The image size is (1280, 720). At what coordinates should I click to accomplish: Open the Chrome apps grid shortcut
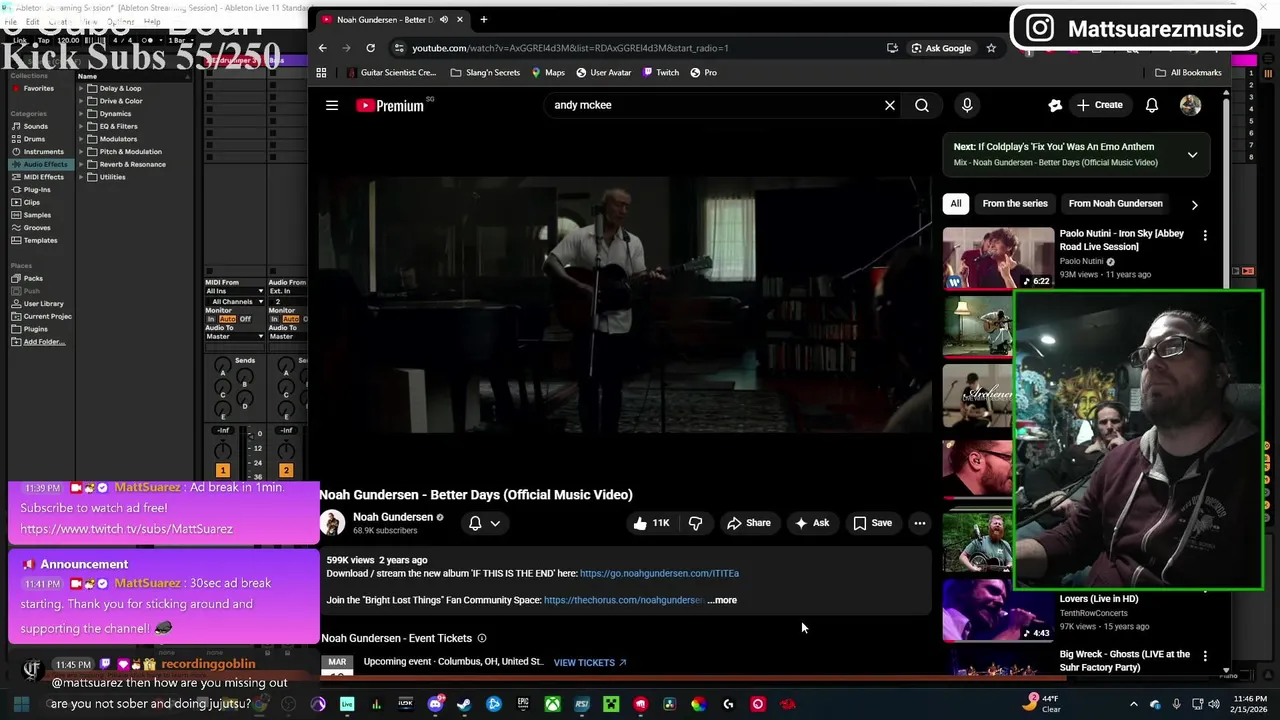tap(321, 73)
